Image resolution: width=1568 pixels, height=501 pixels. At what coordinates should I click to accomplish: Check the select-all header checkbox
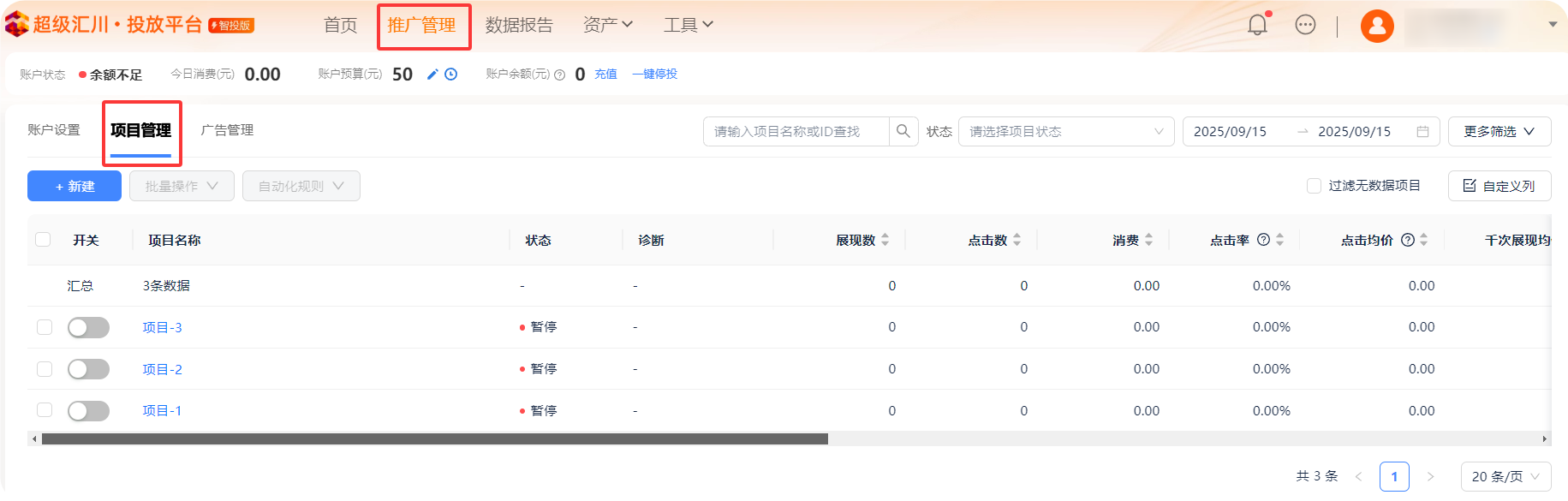pyautogui.click(x=43, y=239)
